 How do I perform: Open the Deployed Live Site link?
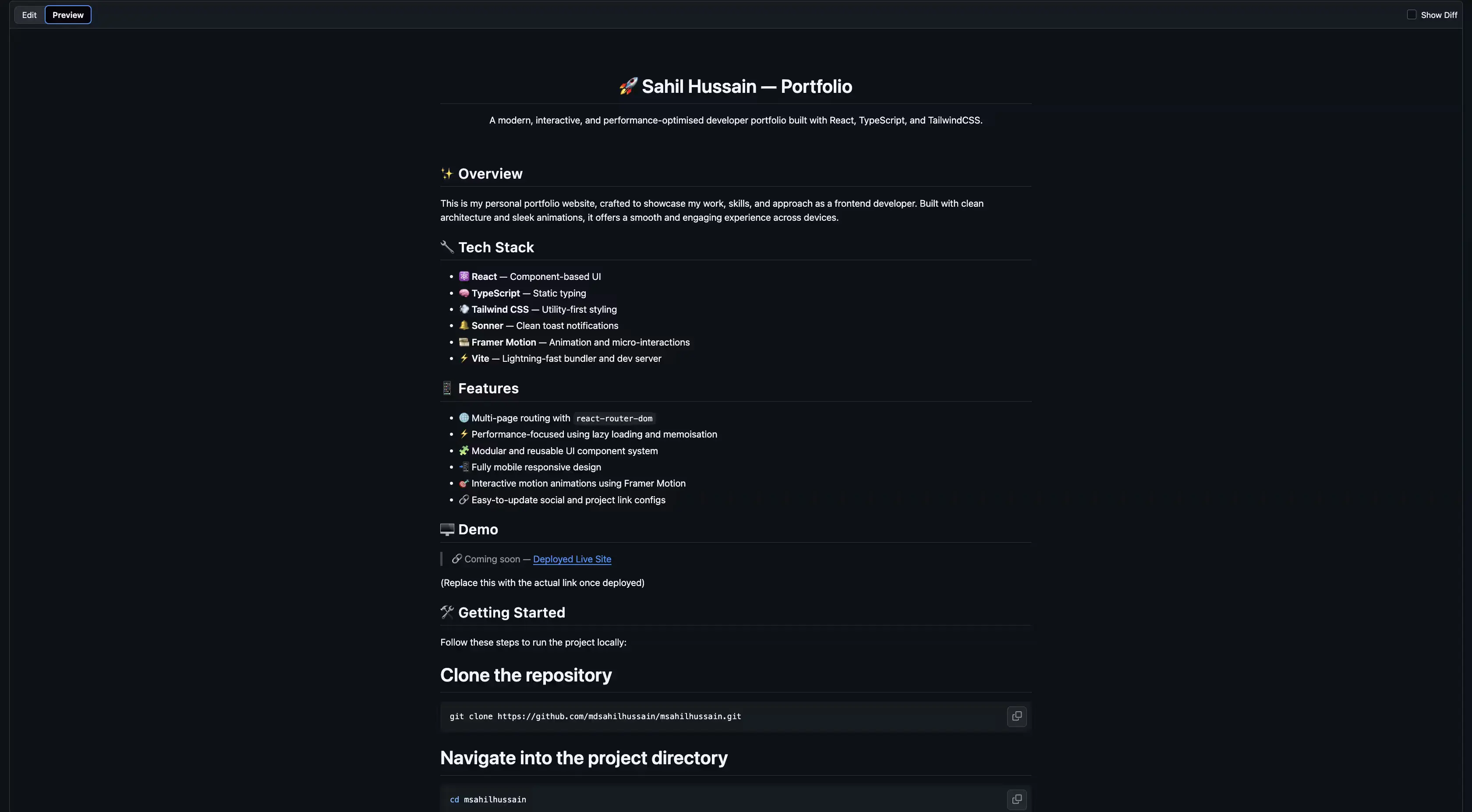coord(571,559)
